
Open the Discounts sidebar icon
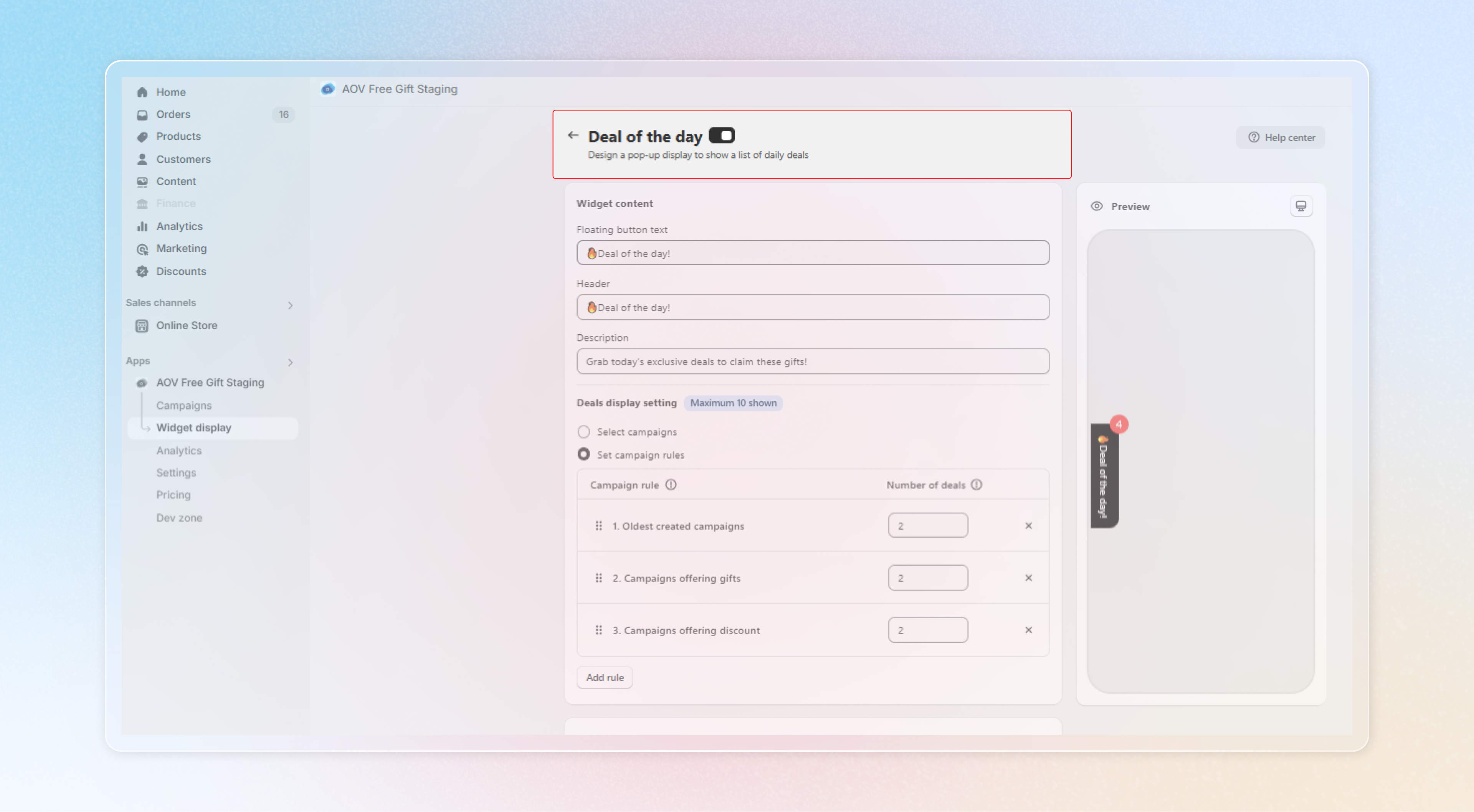142,271
